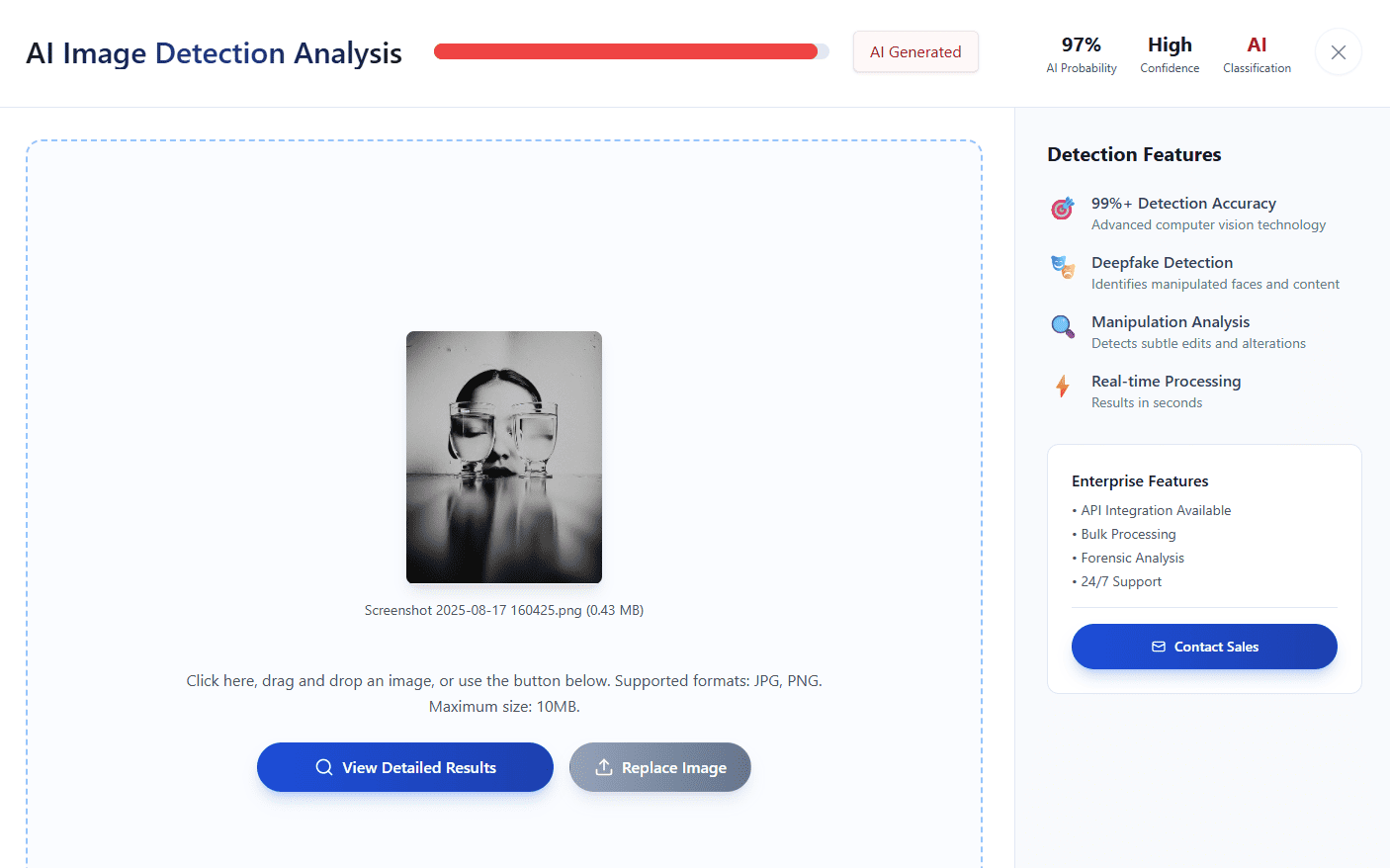
Task: Click envelope icon in Contact Sales
Action: tap(1159, 647)
